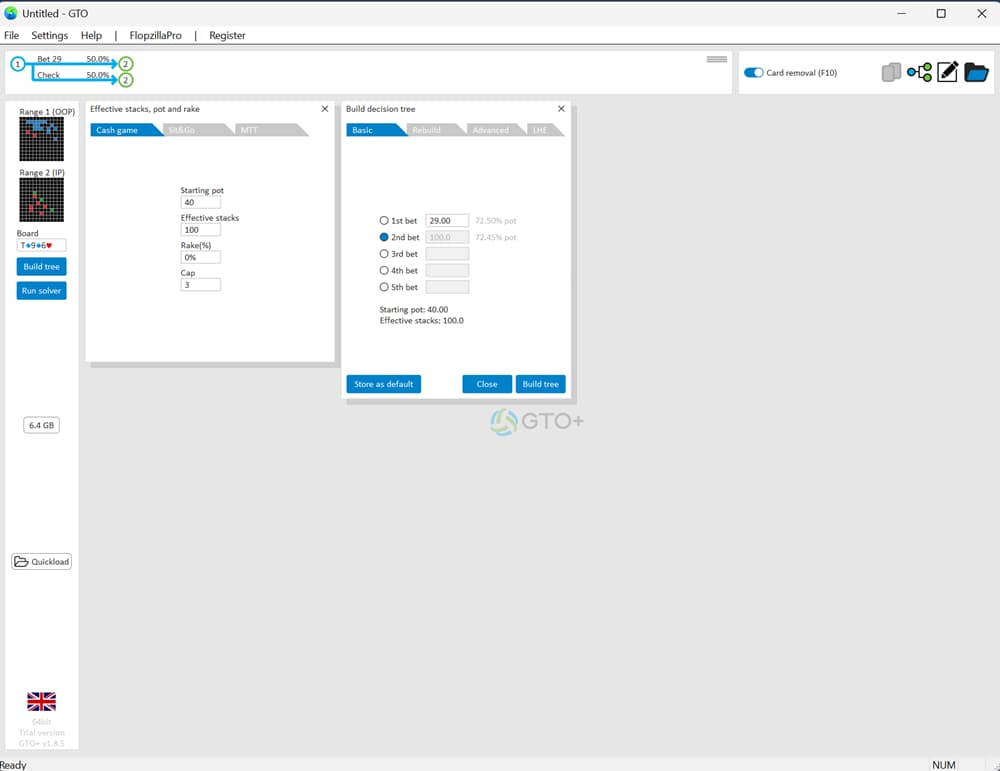Select the 1st bet radio button
The width and height of the screenshot is (1000, 771).
pyautogui.click(x=384, y=221)
